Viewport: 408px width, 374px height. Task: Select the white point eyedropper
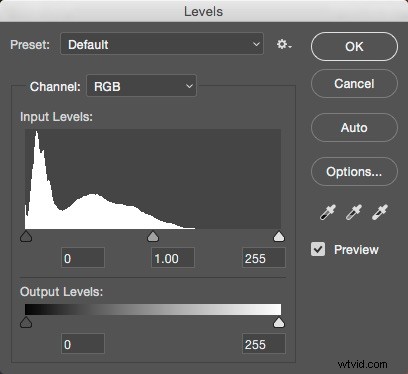(x=380, y=212)
